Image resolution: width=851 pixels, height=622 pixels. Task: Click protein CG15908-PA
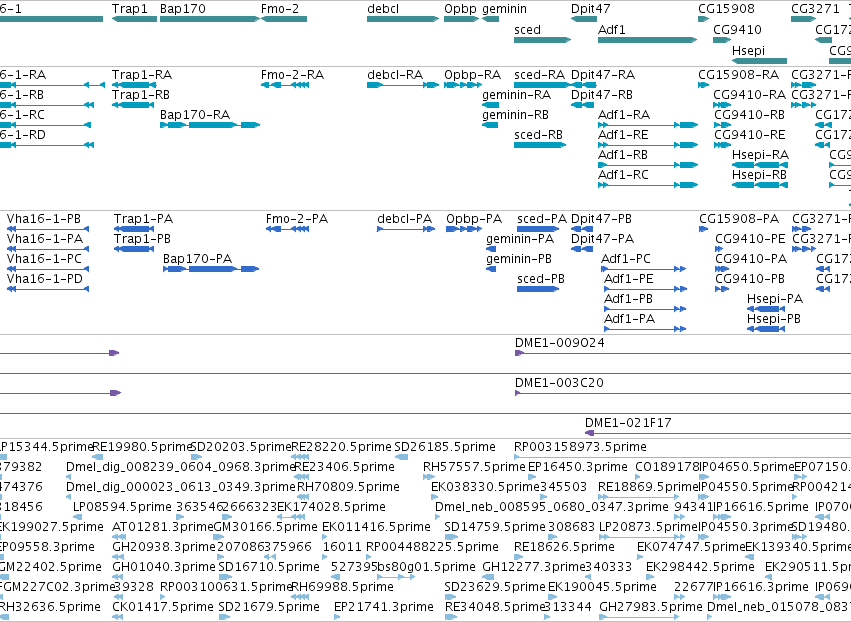pyautogui.click(x=739, y=219)
